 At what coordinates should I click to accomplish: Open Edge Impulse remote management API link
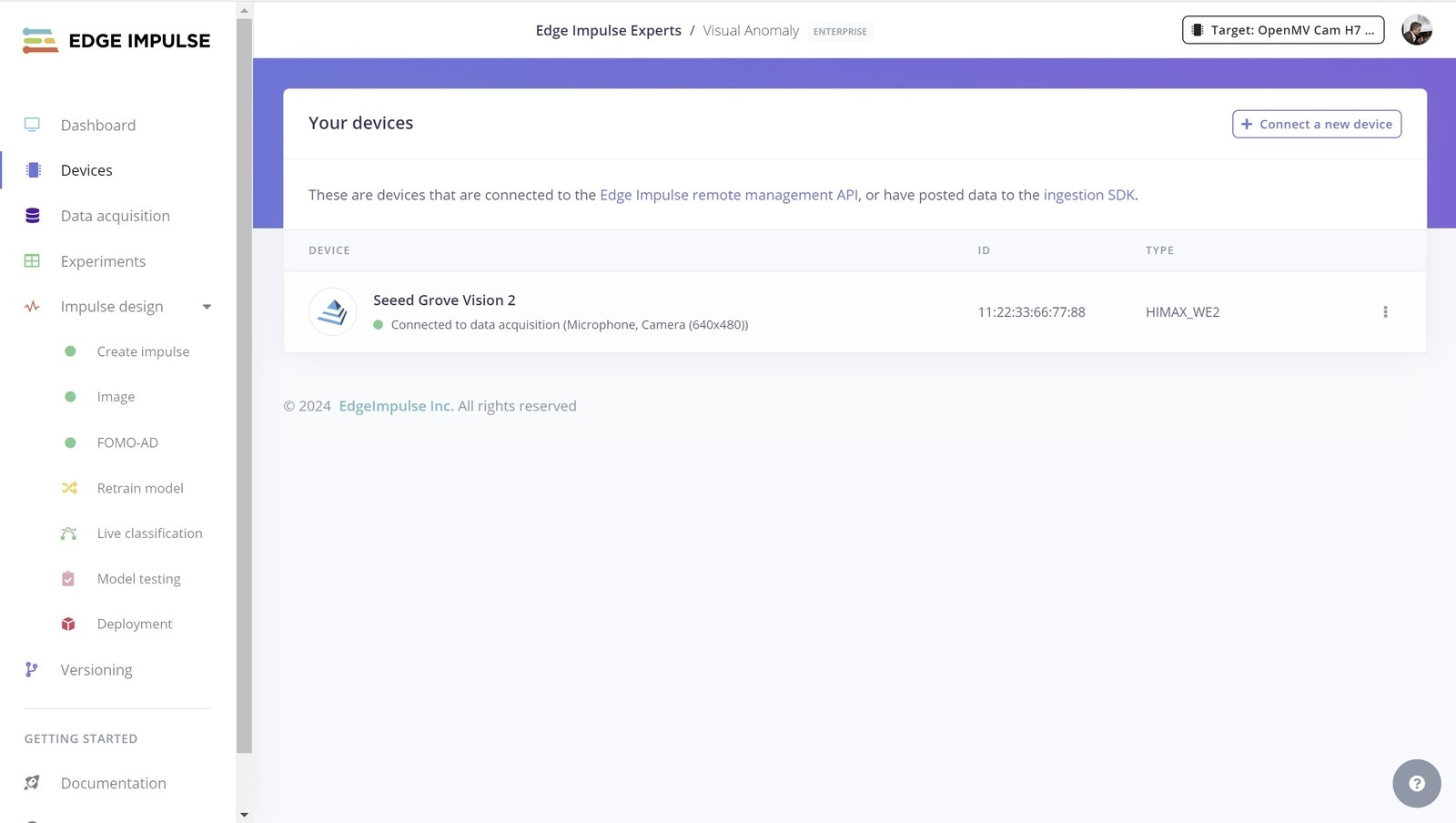click(729, 195)
